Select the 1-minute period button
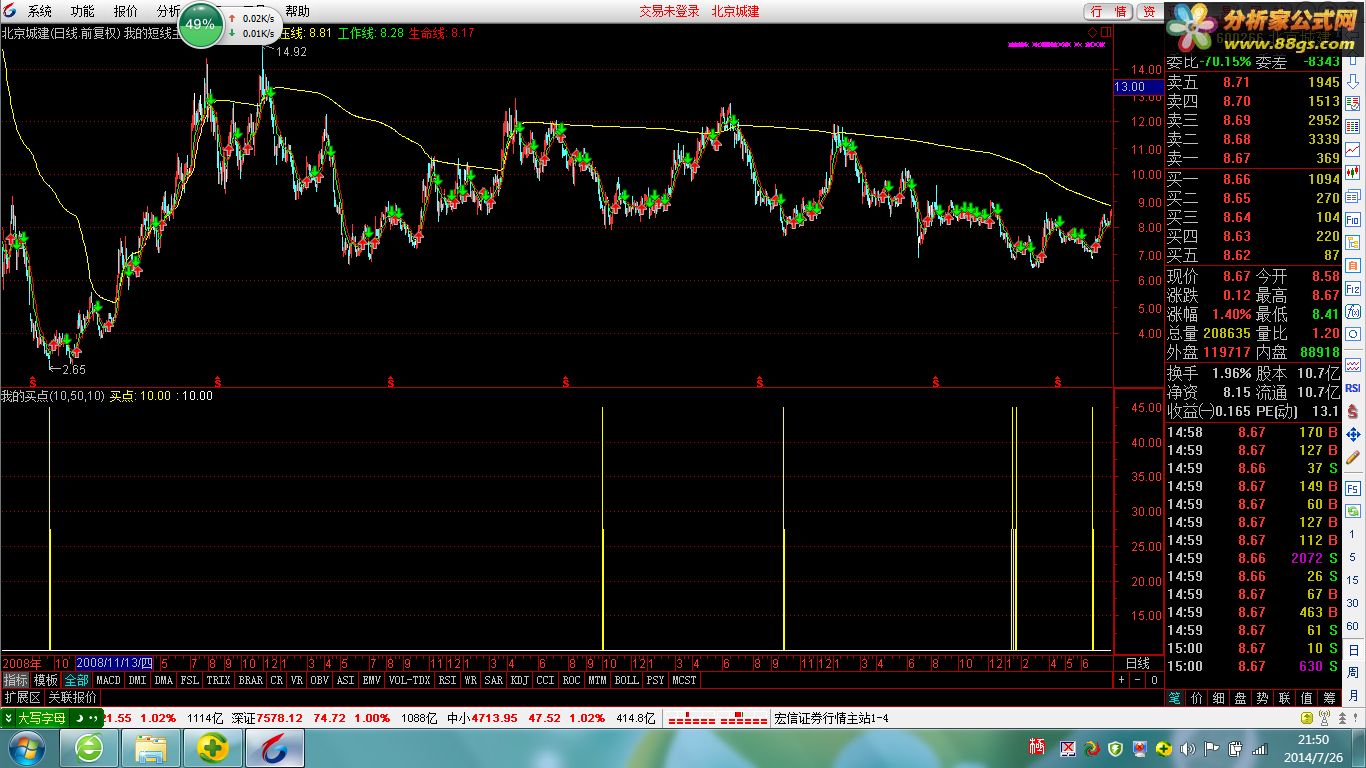This screenshot has height=768, width=1366. tap(1353, 534)
